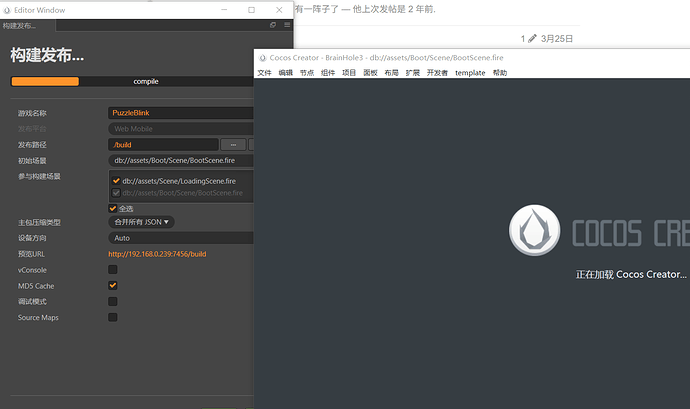Open the 文件 menu in Cocos Creator
Viewport: 690px width, 409px height.
click(x=264, y=73)
